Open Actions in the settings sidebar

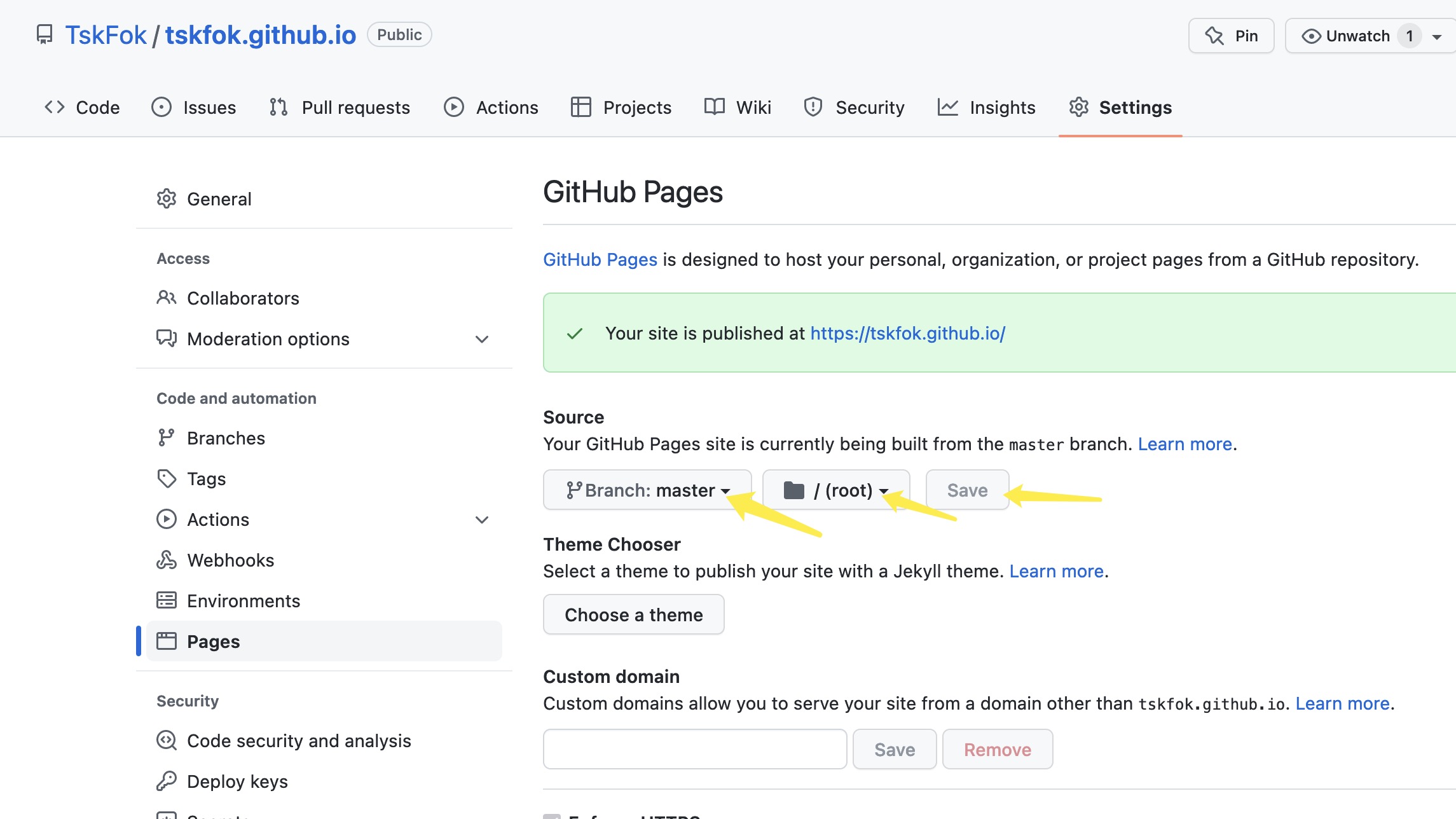[324, 520]
